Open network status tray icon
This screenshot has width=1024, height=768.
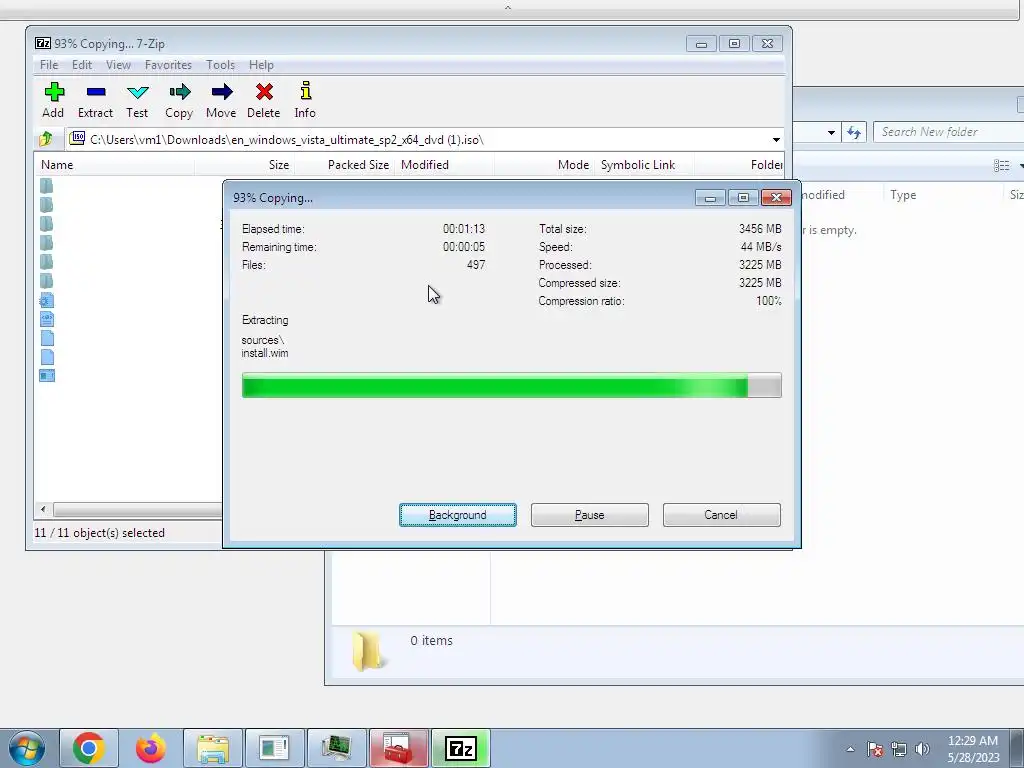[x=899, y=749]
